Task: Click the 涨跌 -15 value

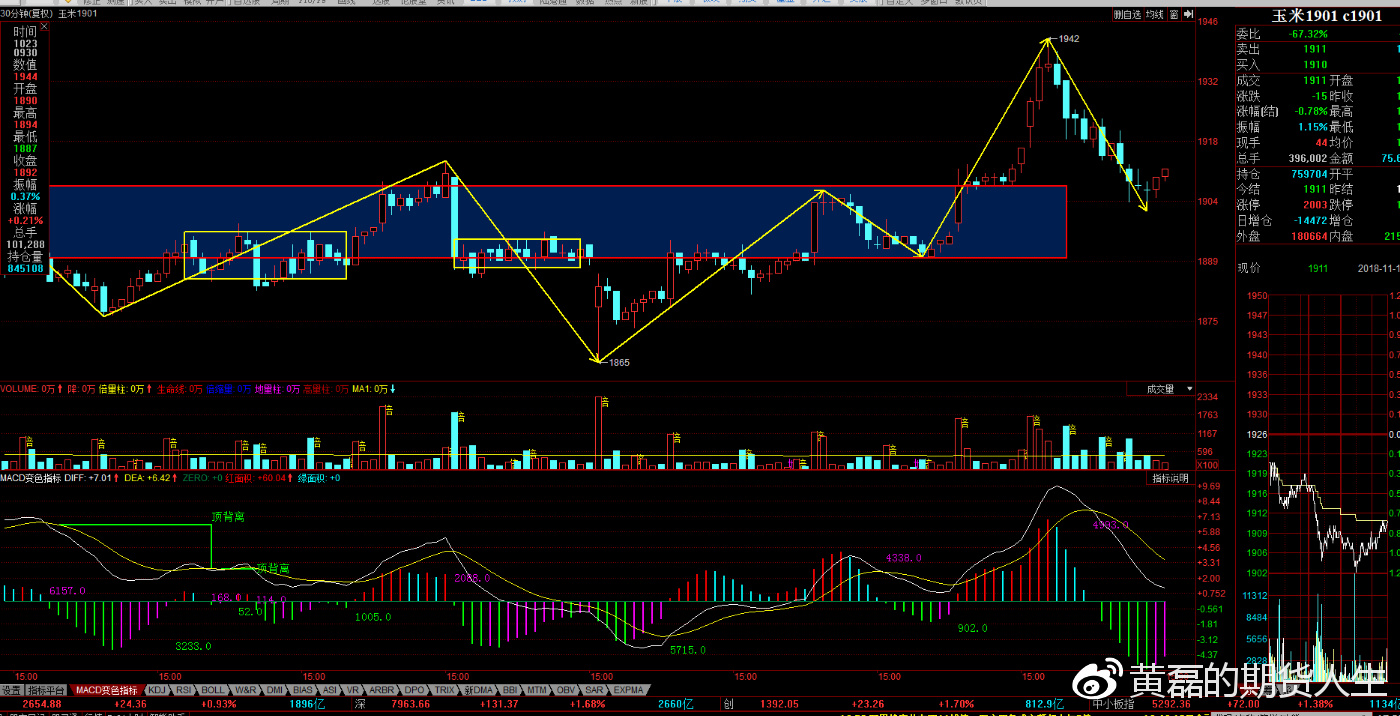Action: [1319, 96]
